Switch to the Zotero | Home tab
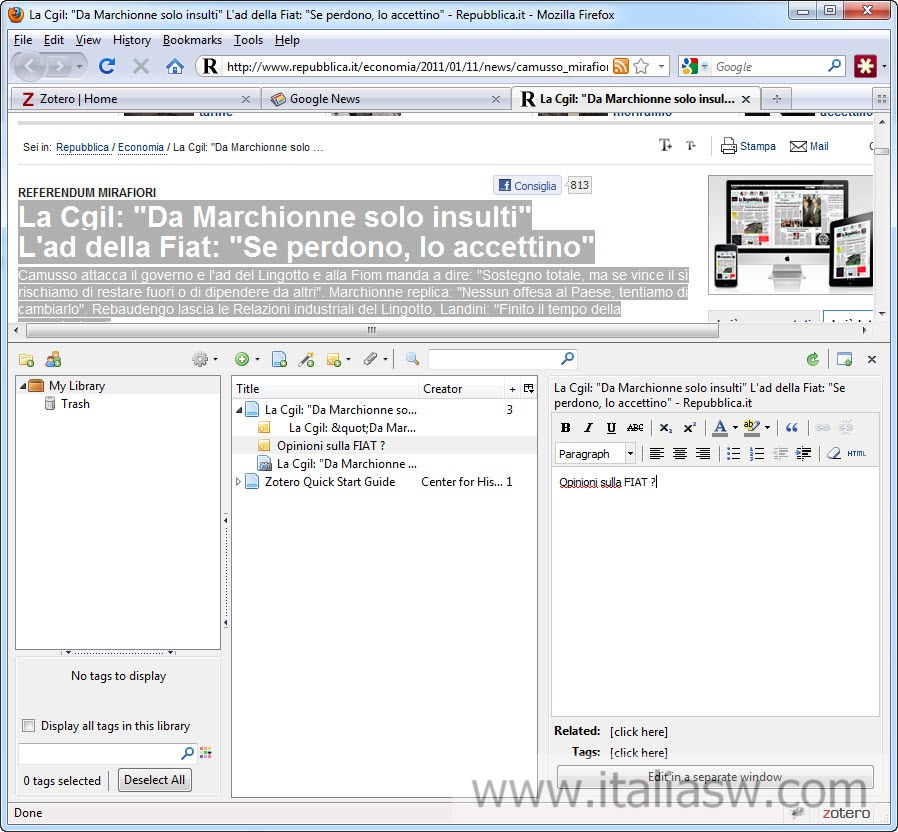Viewport: 898px width, 832px height. click(x=135, y=99)
